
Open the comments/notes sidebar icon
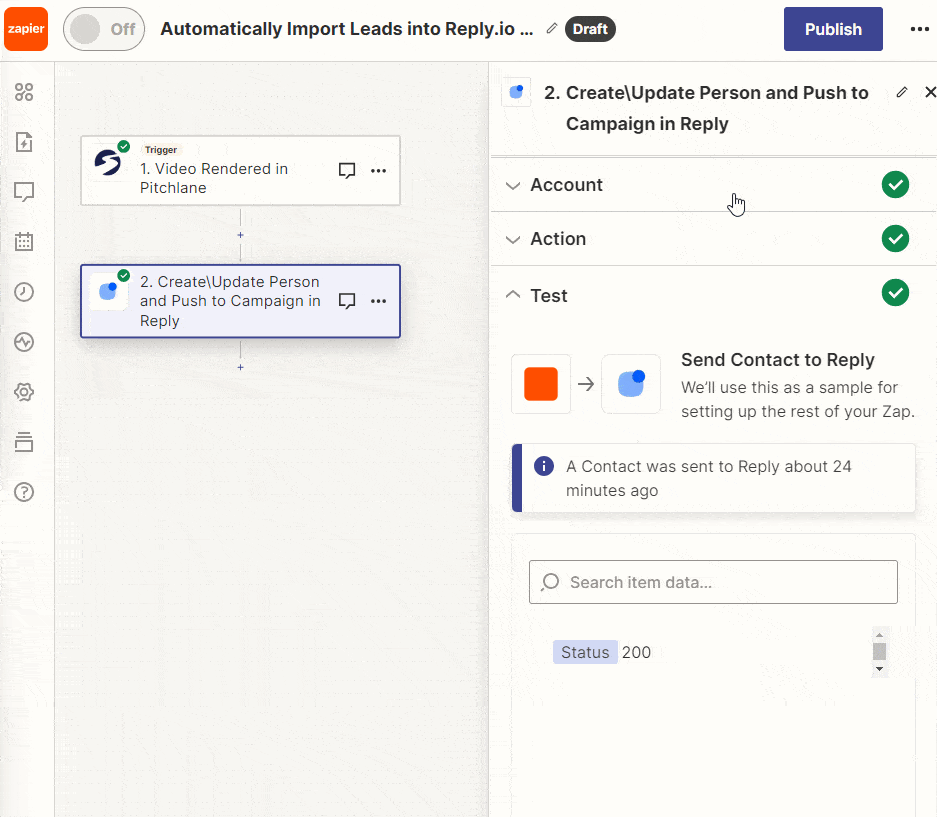click(24, 192)
